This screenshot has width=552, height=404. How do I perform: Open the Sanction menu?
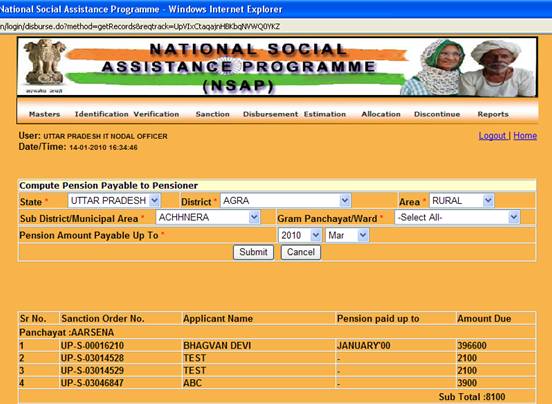(x=213, y=114)
